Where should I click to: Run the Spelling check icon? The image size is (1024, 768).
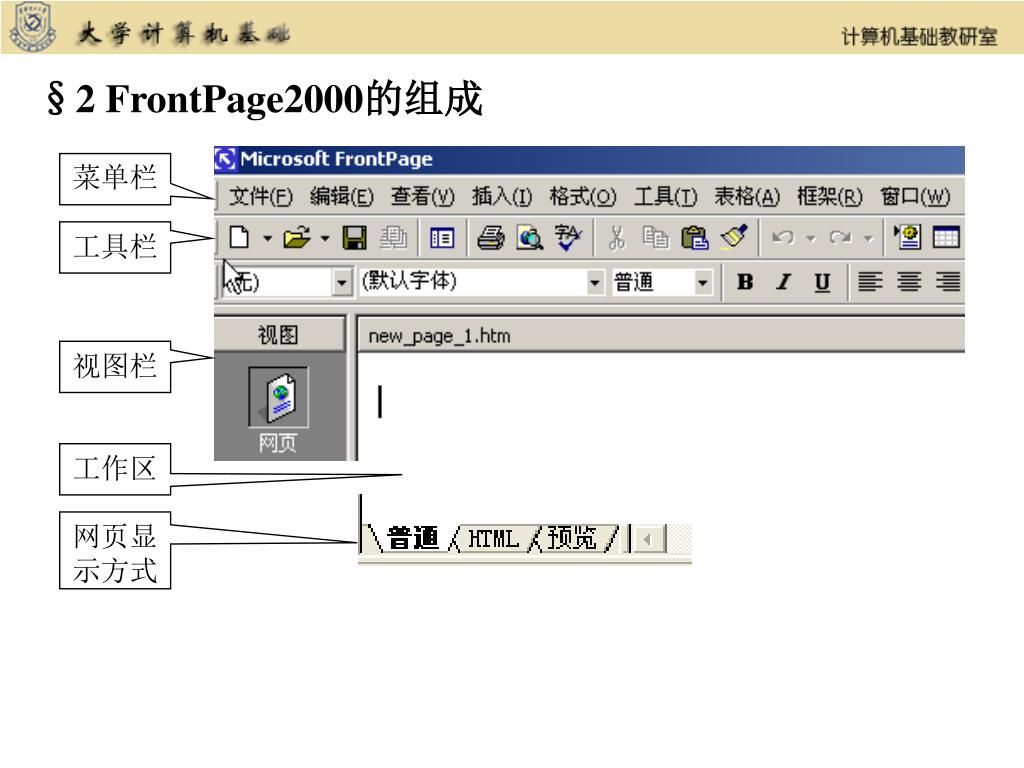pyautogui.click(x=568, y=238)
